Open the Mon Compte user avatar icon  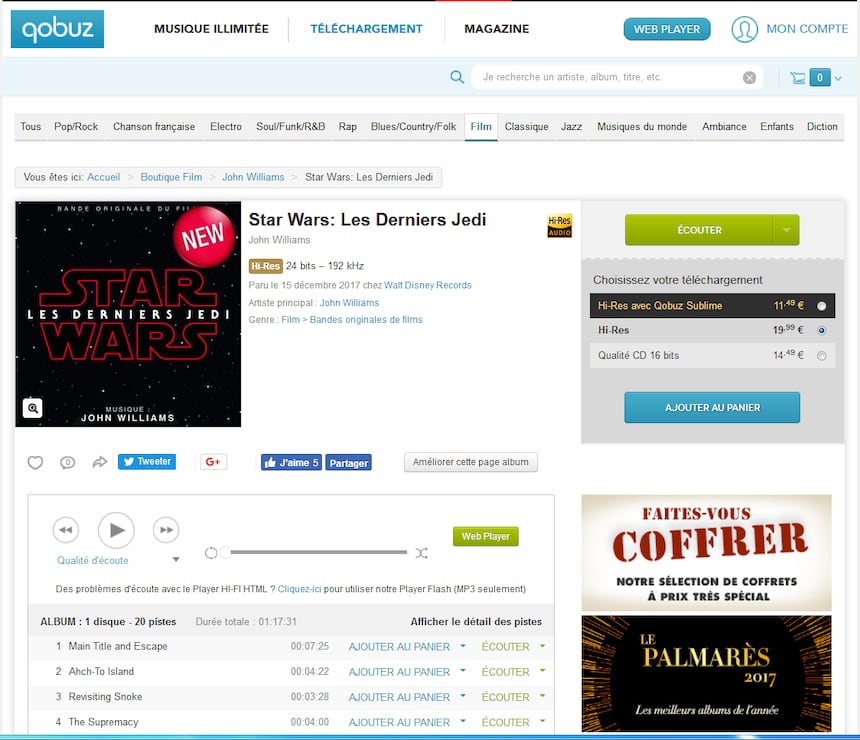click(x=744, y=29)
